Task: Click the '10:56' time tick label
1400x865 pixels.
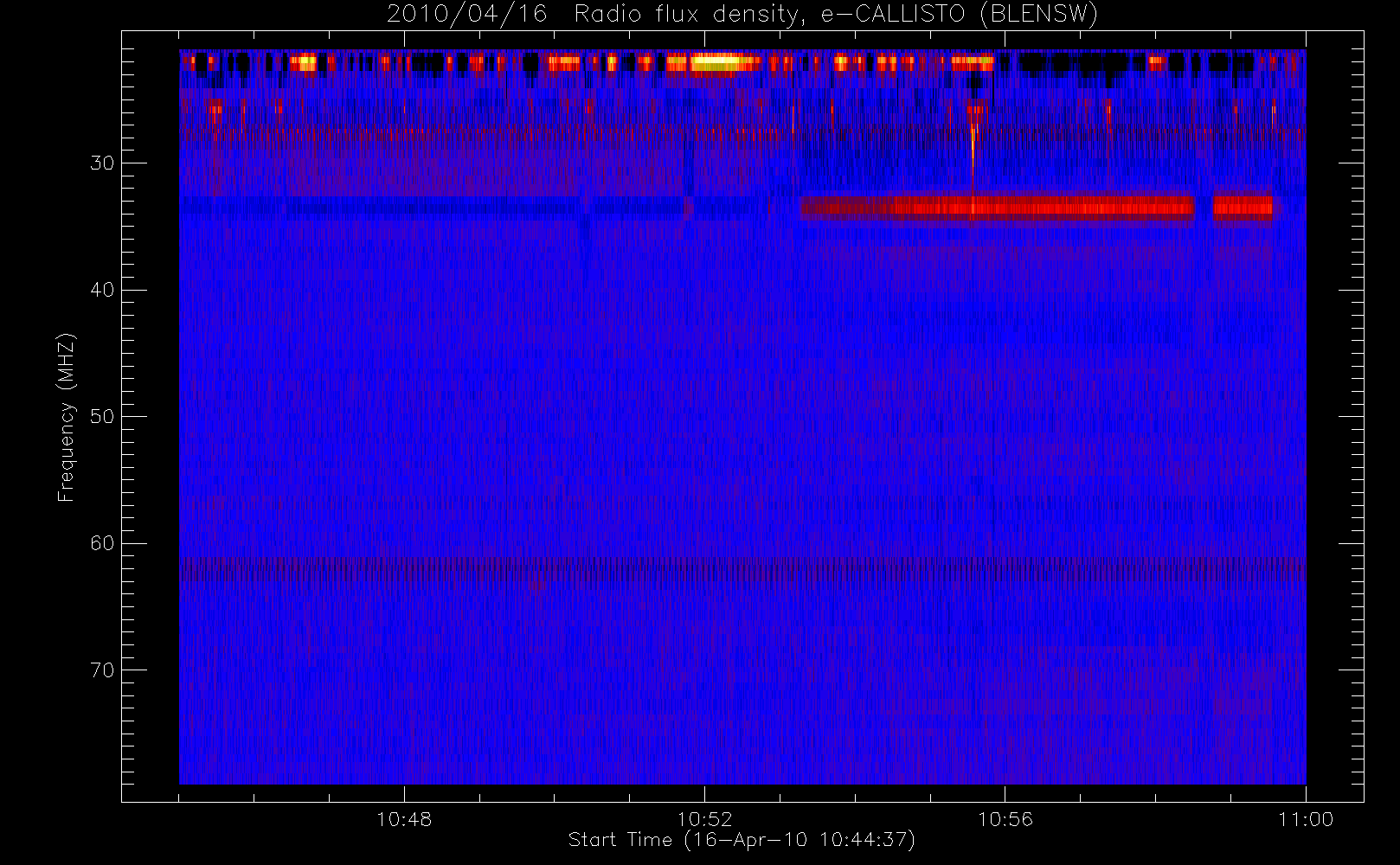Action: pyautogui.click(x=1005, y=819)
